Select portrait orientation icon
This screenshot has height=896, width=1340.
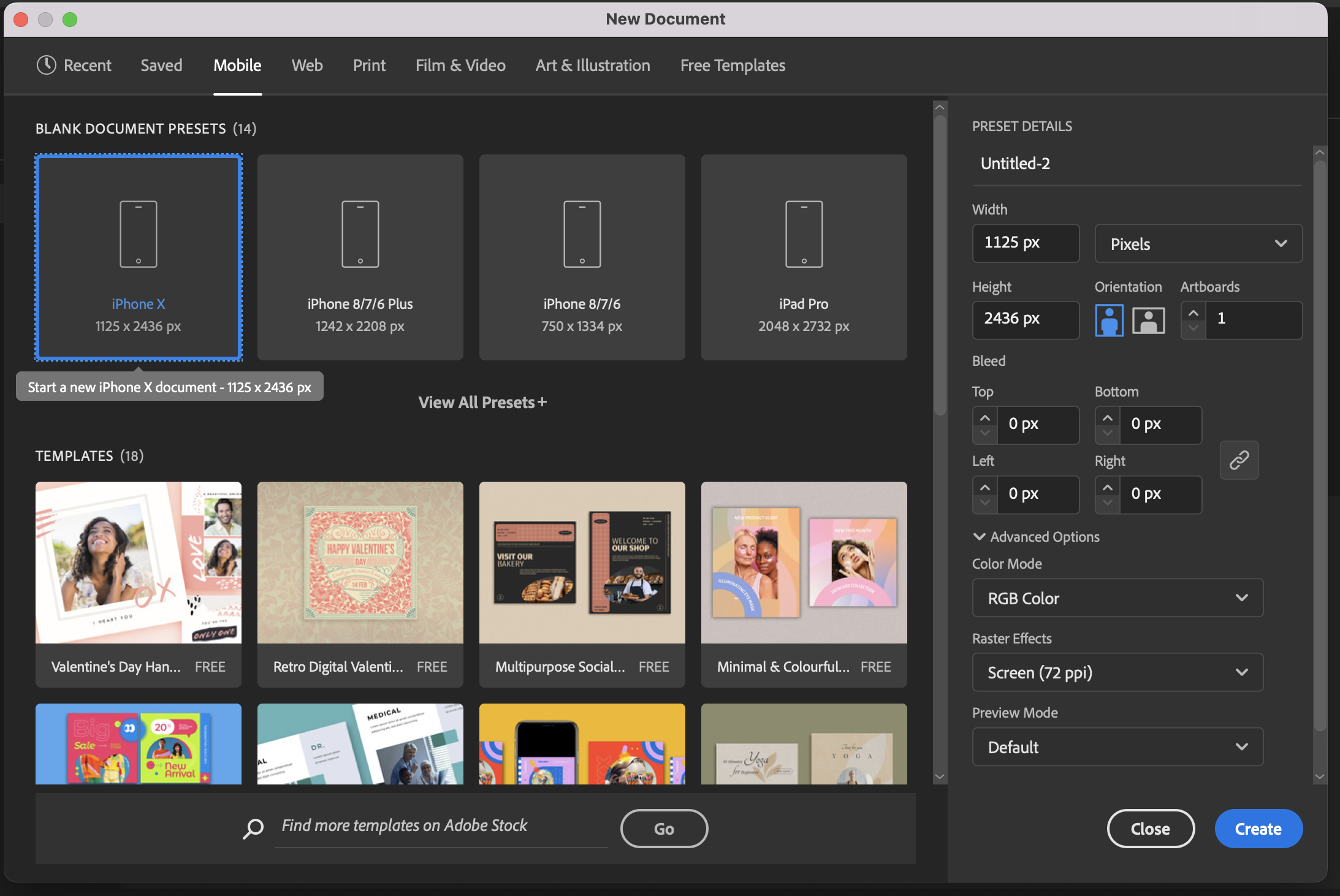1109,320
